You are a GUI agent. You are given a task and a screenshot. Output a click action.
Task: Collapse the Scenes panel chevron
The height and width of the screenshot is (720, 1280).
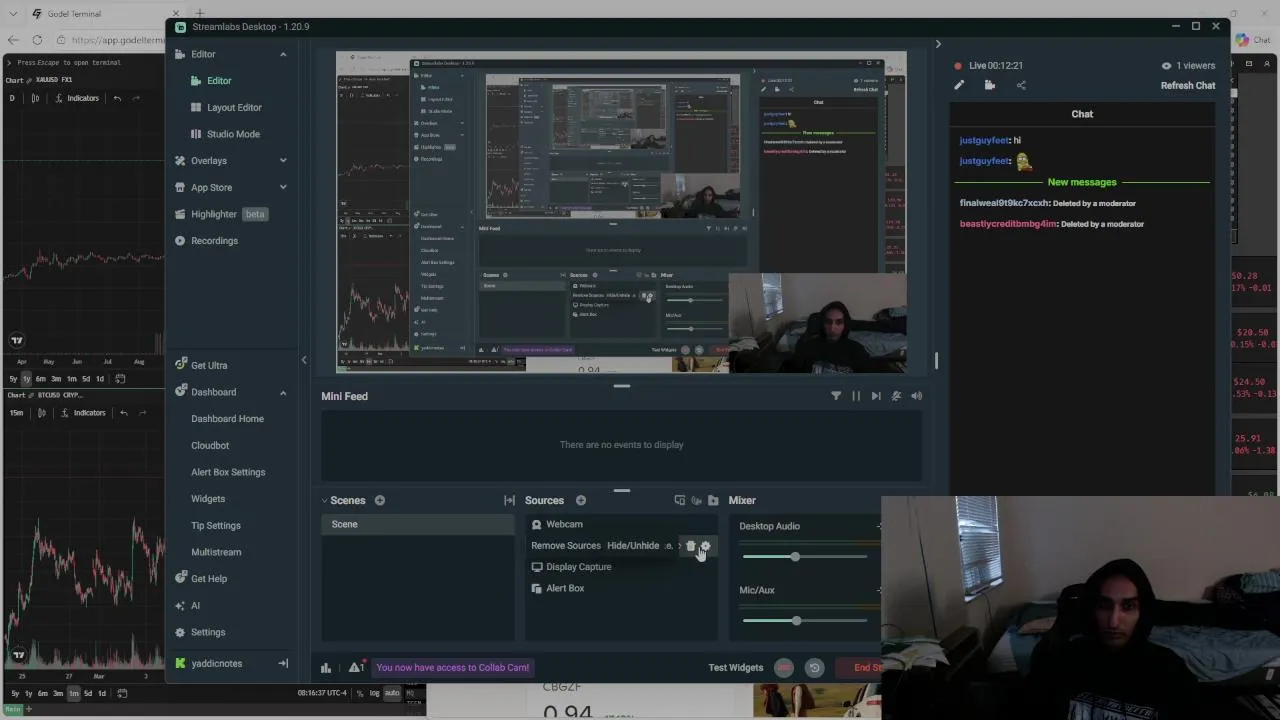324,500
